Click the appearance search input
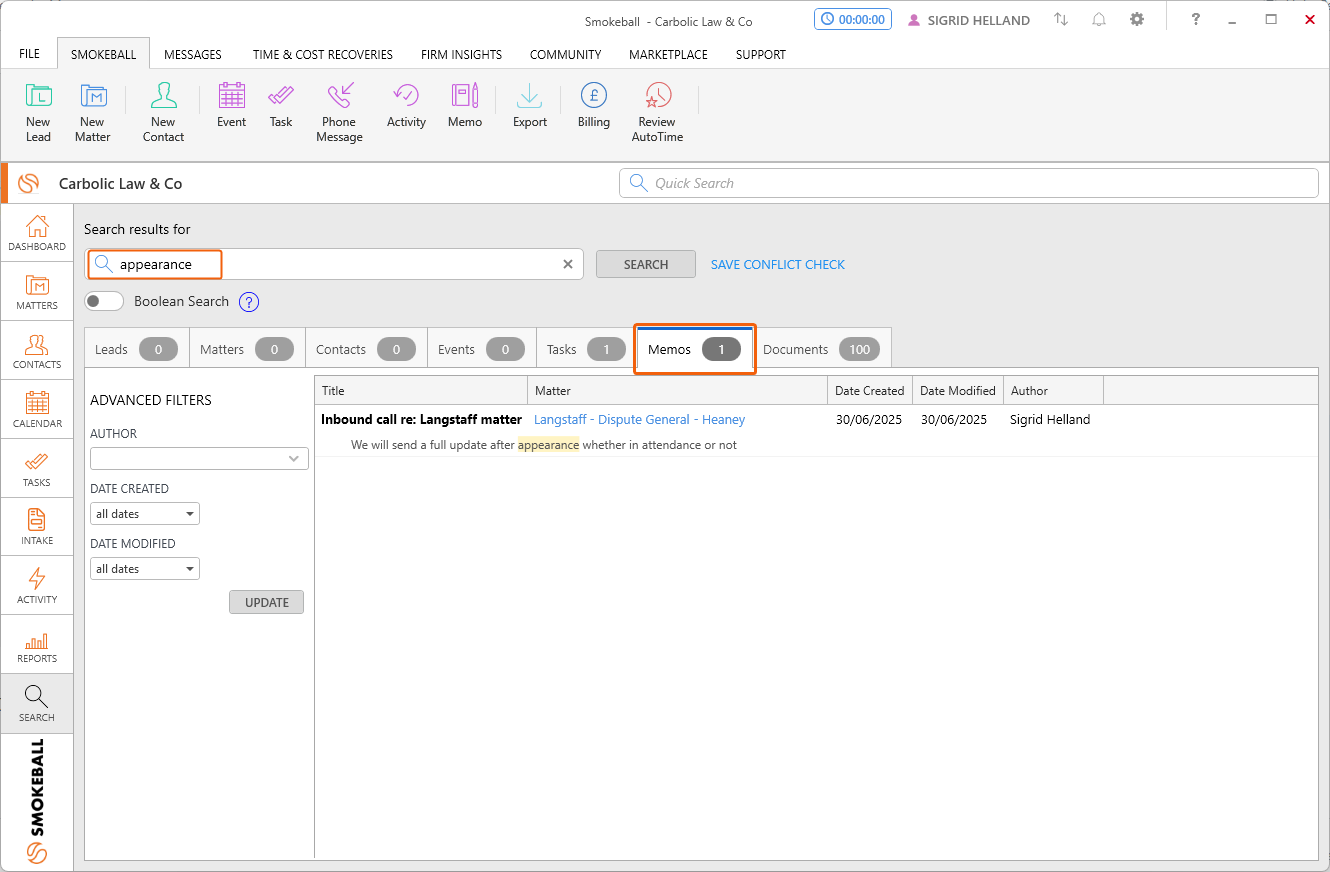 tap(335, 264)
